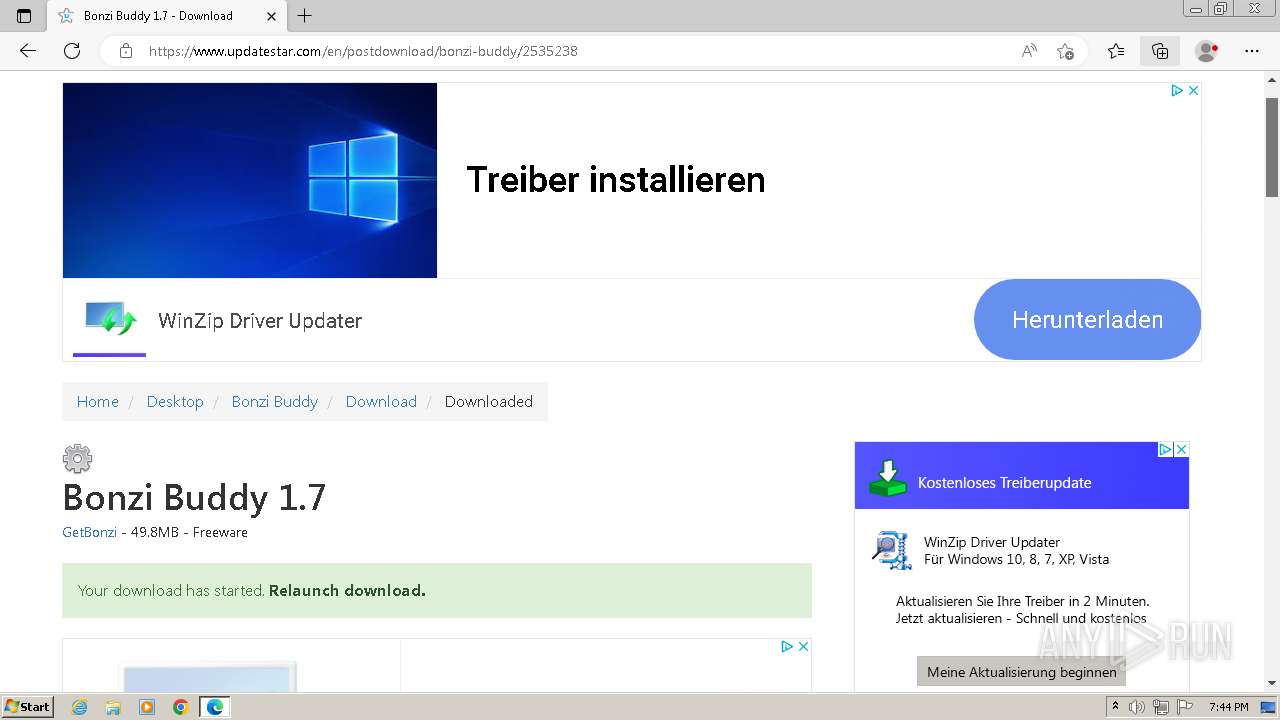Click the Bonzi Buddy 1.7 heading
This screenshot has height=720, width=1280.
[x=194, y=498]
